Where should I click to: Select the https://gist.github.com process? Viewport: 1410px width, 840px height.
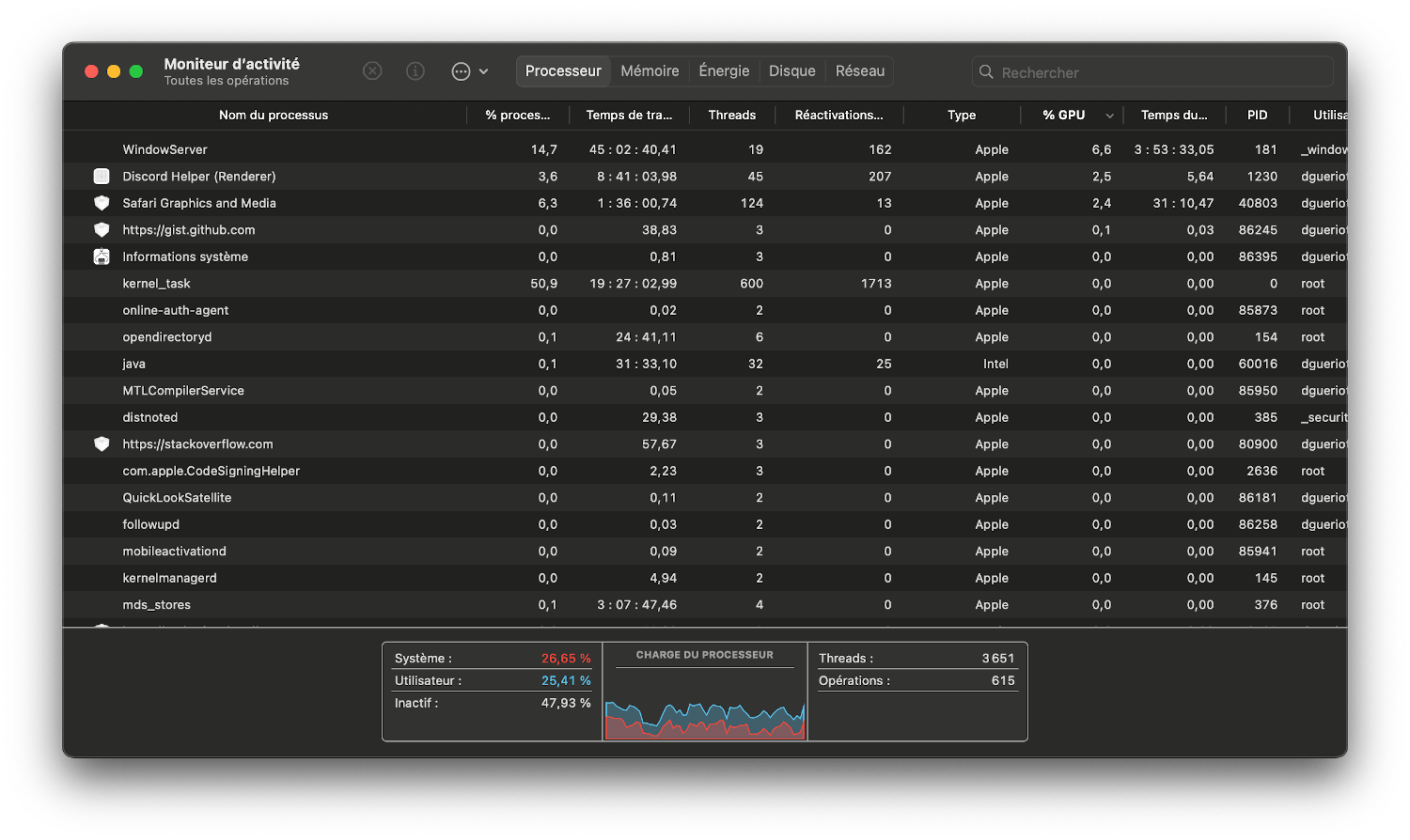click(x=705, y=230)
